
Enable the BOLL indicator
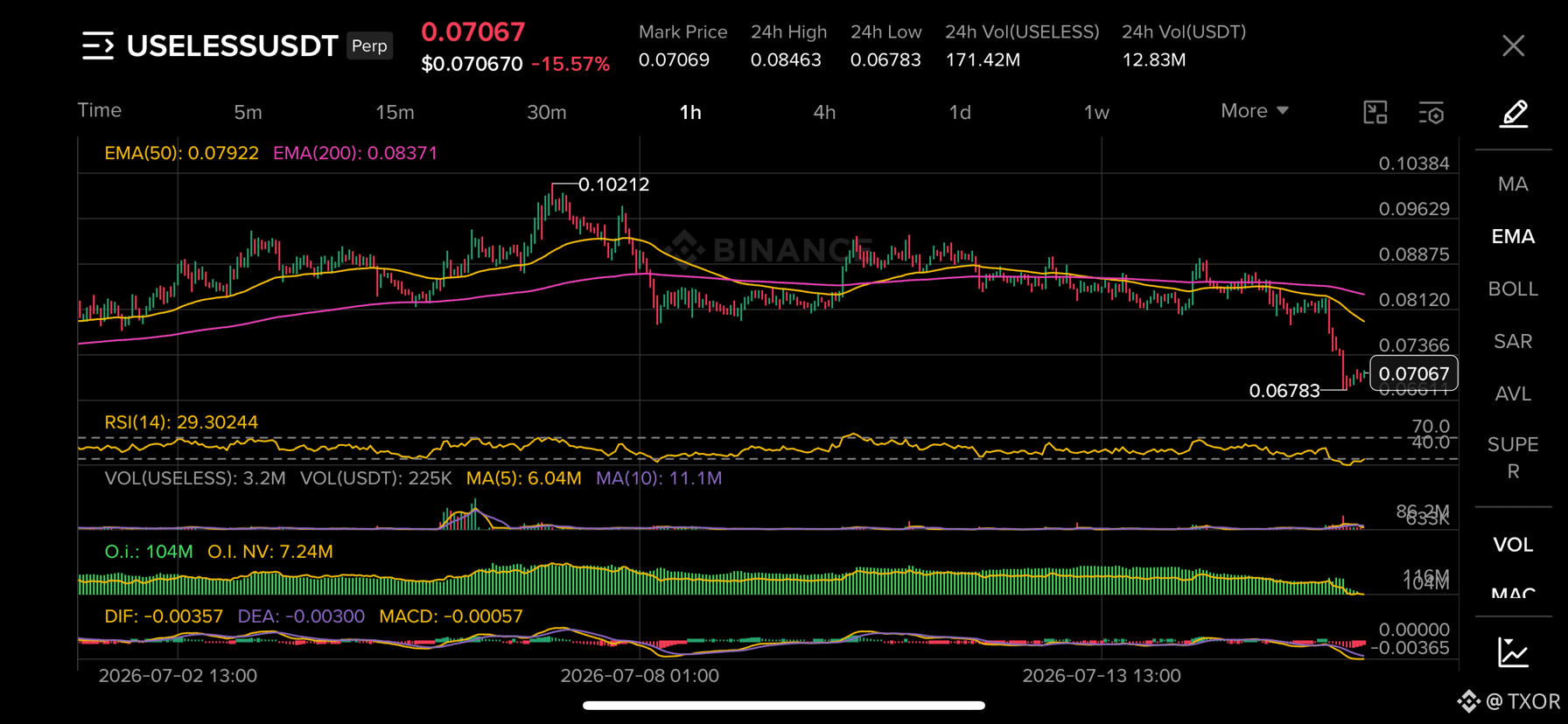click(1513, 289)
